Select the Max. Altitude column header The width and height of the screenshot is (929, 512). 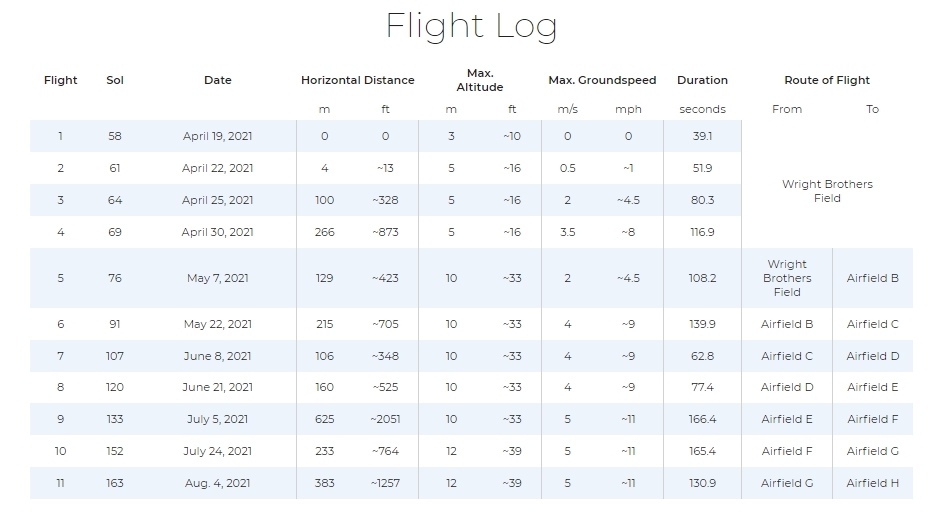point(480,80)
